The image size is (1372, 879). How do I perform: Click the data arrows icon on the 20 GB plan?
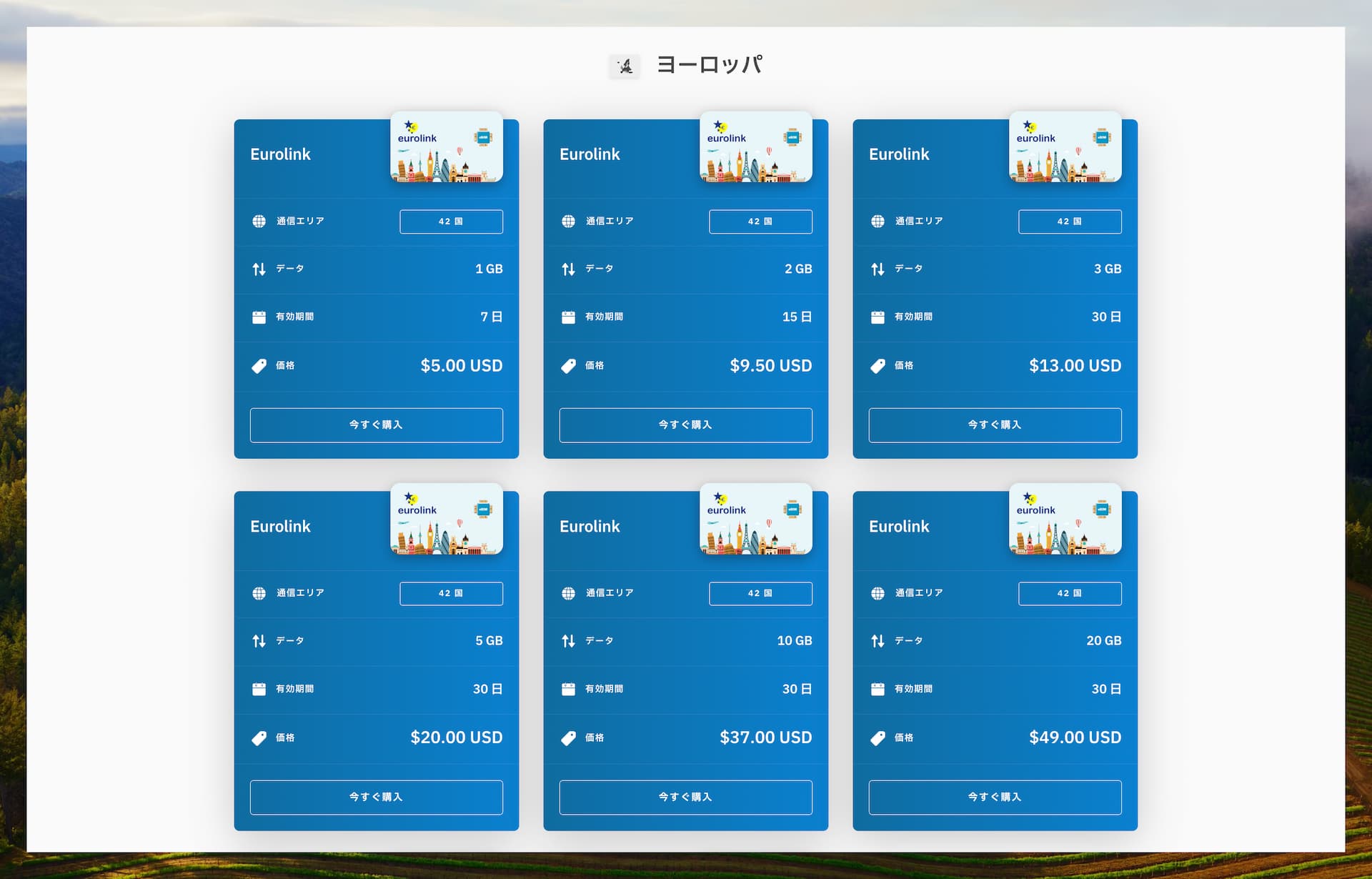878,641
